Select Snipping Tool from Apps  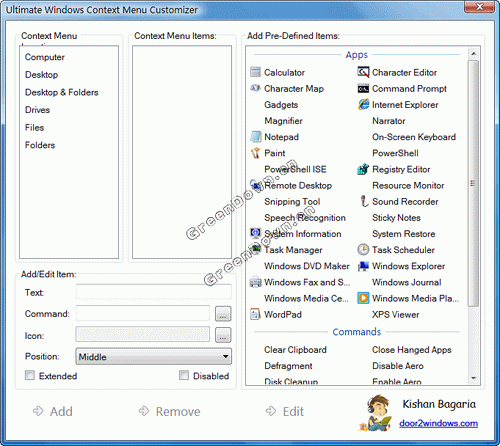[292, 202]
